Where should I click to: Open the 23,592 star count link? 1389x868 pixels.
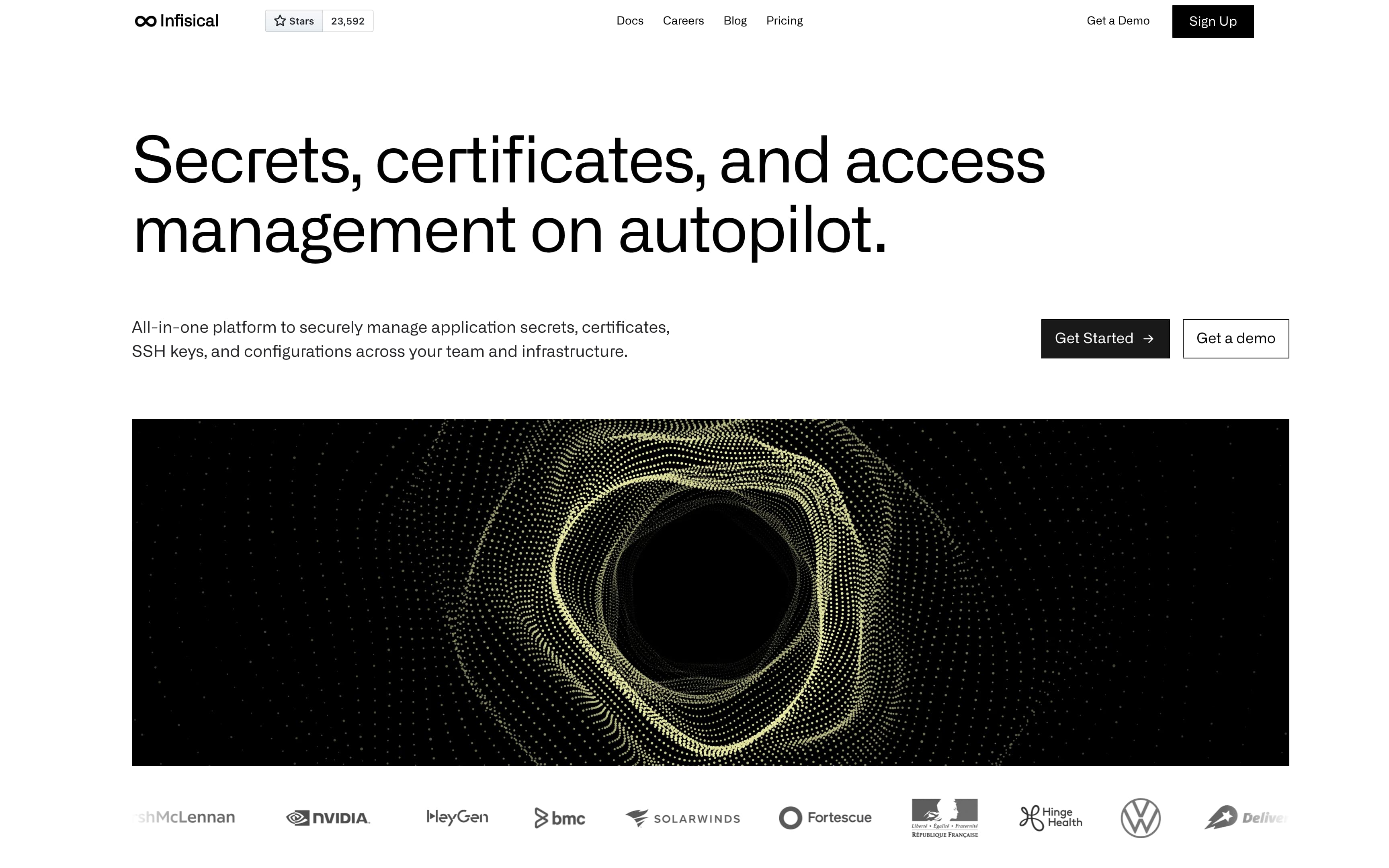pos(348,21)
